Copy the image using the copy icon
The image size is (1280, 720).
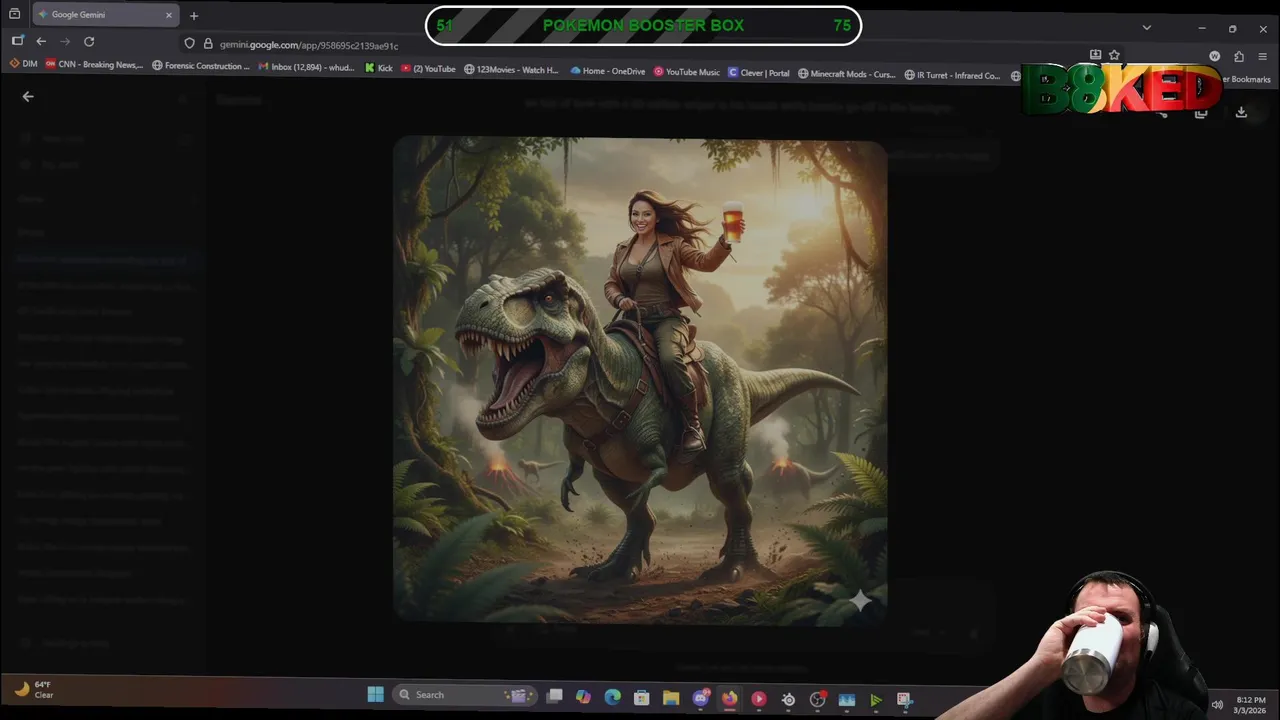pos(1201,113)
